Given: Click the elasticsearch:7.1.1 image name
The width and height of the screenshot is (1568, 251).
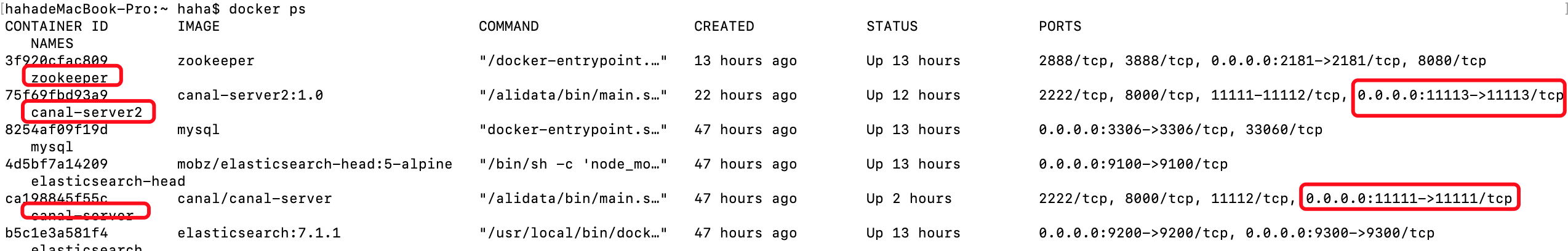Looking at the screenshot, I should (258, 233).
